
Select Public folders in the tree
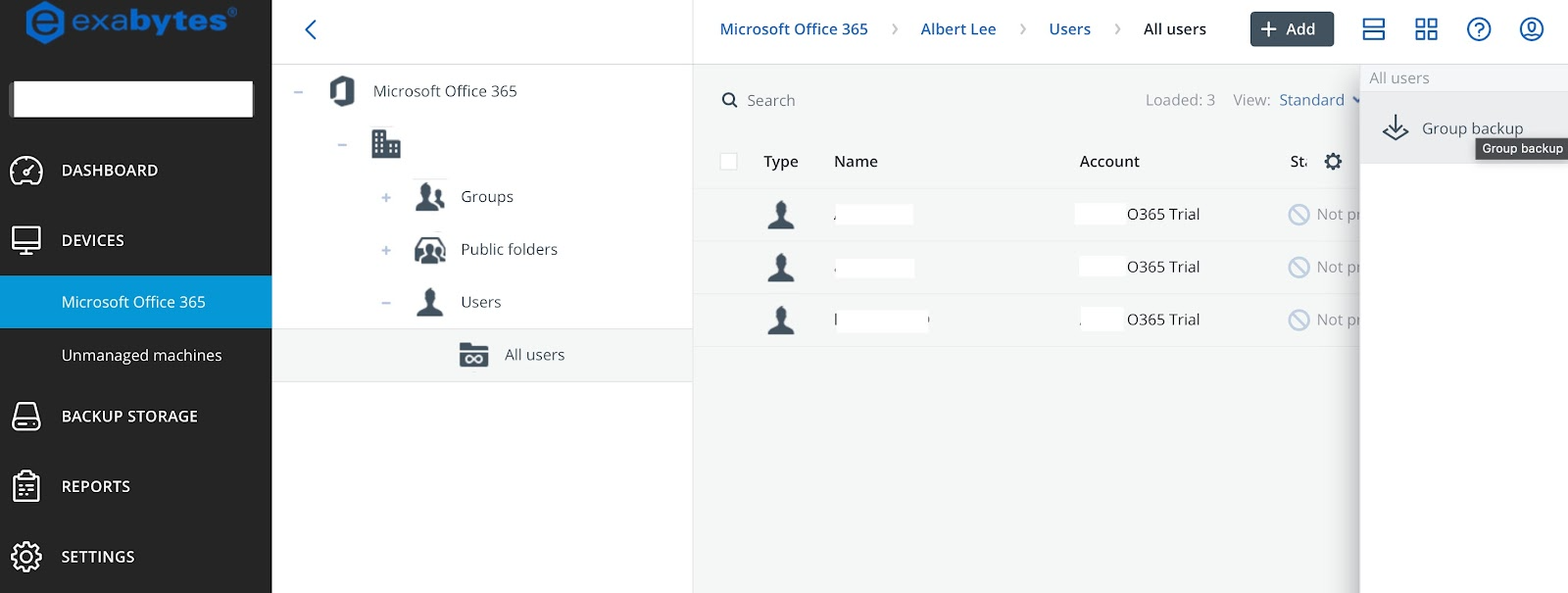tap(509, 250)
